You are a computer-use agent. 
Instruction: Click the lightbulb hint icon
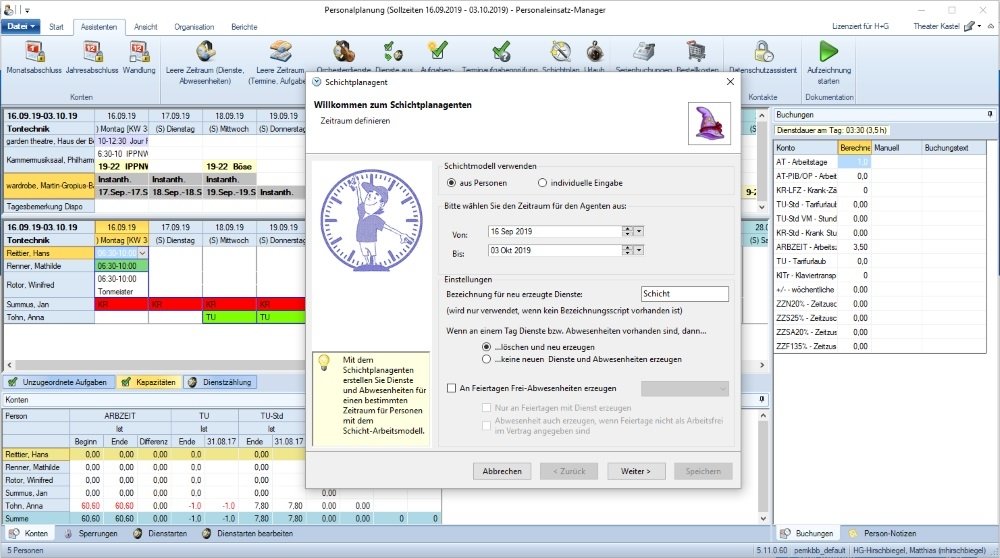pos(324,363)
